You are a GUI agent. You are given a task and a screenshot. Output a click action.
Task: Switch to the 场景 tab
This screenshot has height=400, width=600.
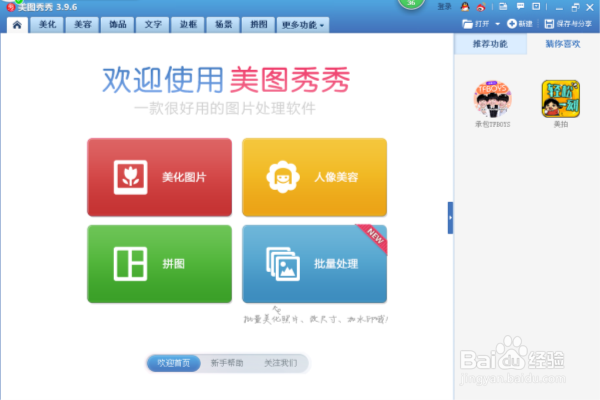click(223, 25)
